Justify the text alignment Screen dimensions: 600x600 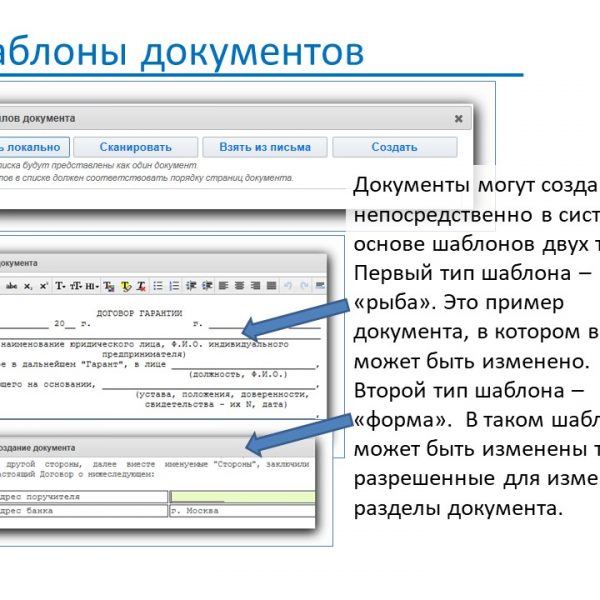(x=271, y=286)
